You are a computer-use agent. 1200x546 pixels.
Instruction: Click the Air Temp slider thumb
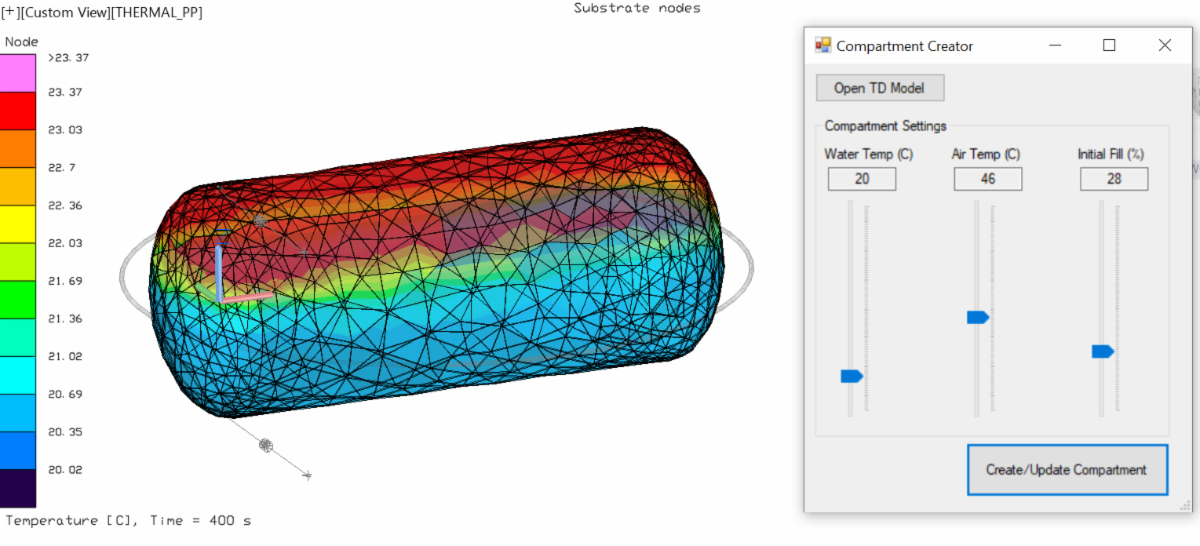click(977, 317)
